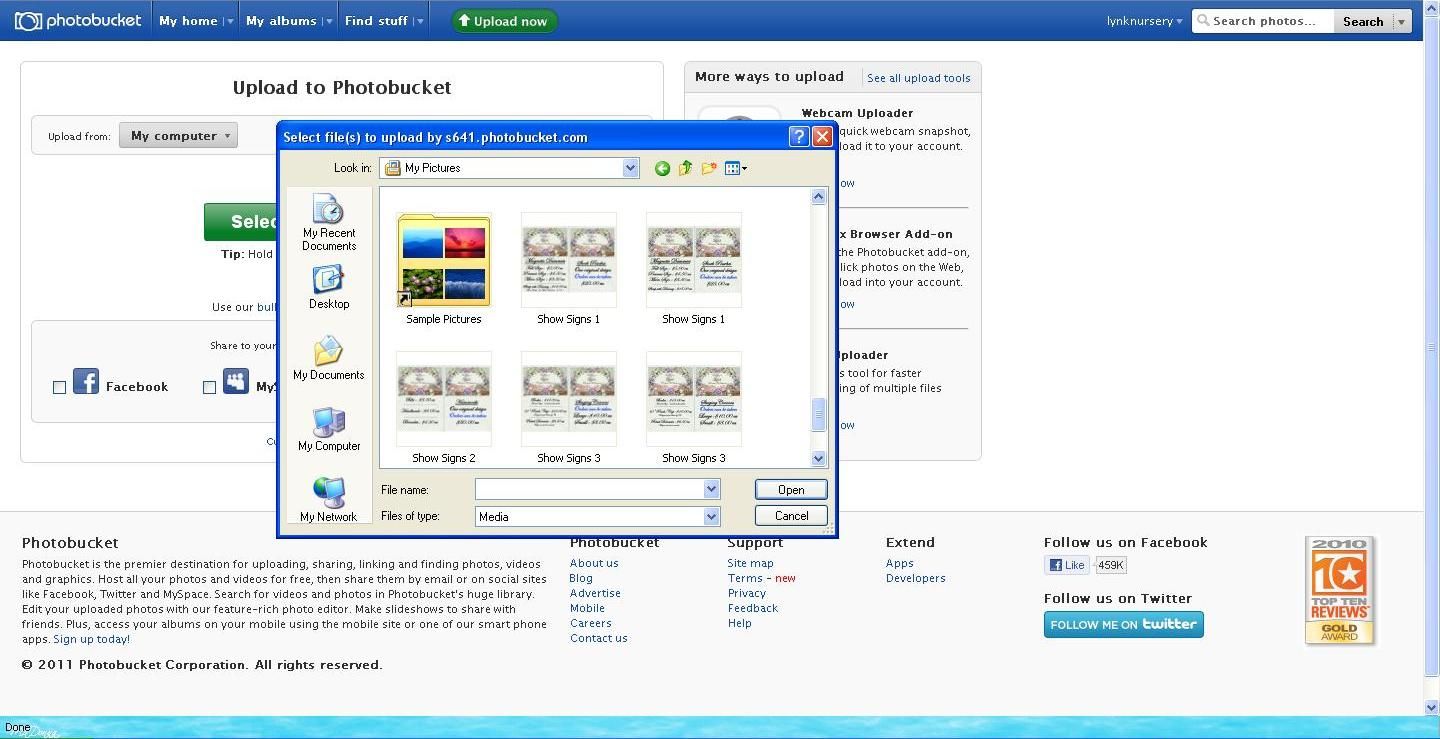The height and width of the screenshot is (739, 1440).
Task: Open the Feedback footer link
Action: pos(753,608)
